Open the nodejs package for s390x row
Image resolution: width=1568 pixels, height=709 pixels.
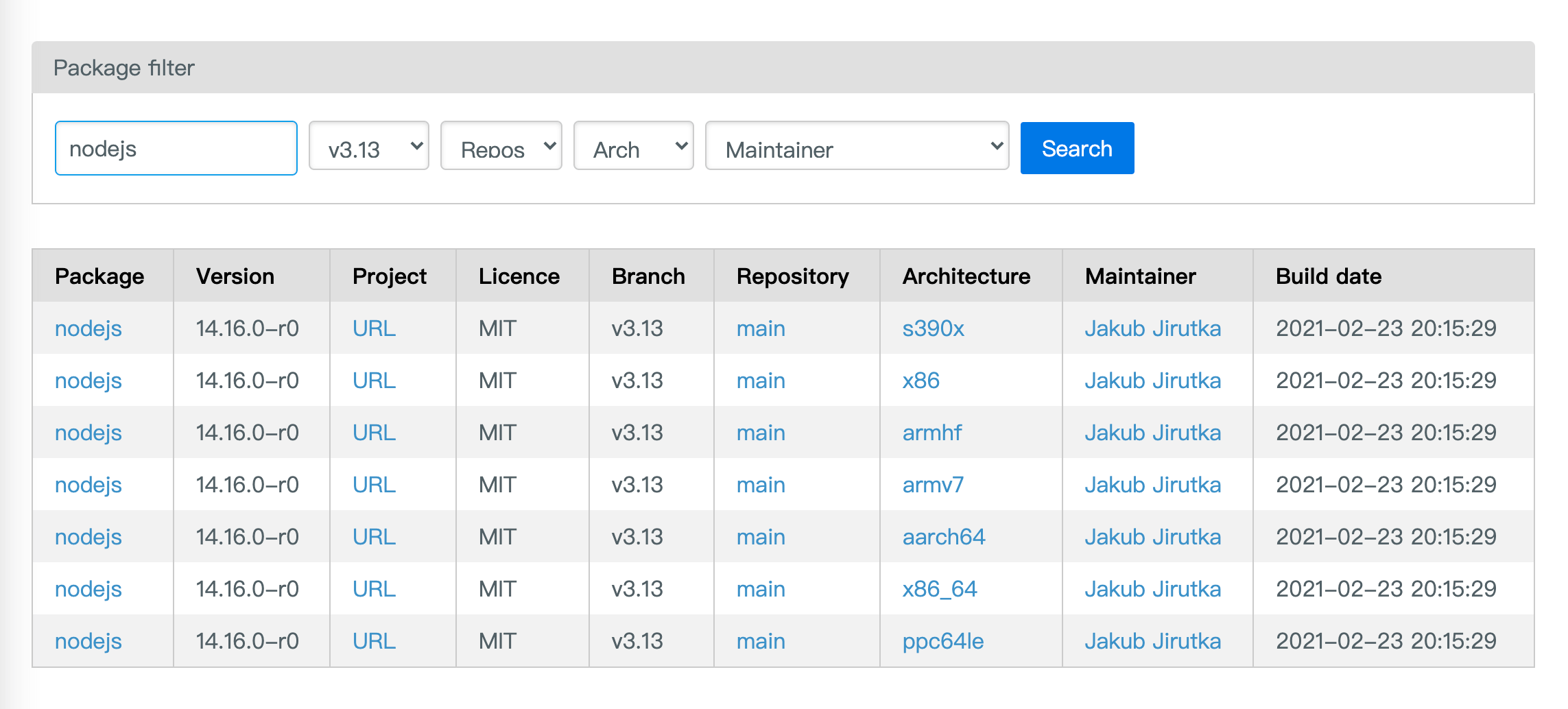88,328
